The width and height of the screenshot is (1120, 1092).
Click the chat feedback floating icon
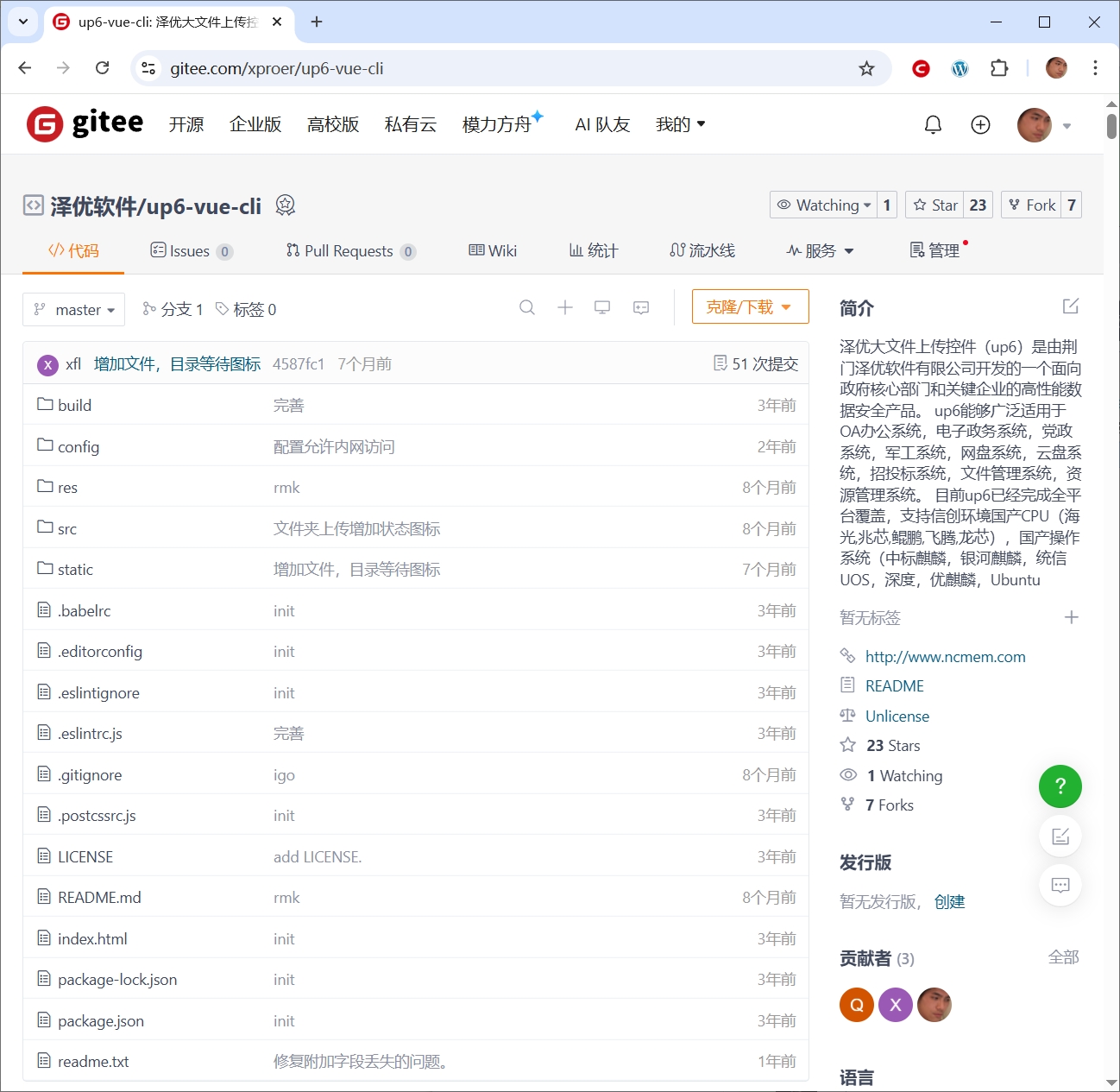[x=1060, y=885]
